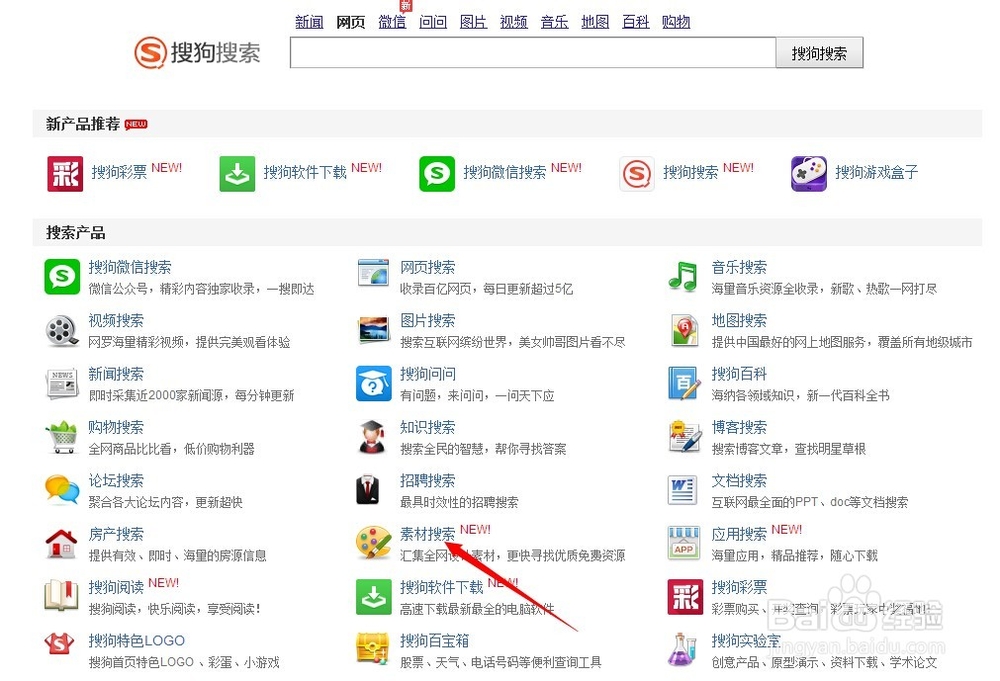
Task: Select the 网页 tab above search box
Action: coord(351,22)
